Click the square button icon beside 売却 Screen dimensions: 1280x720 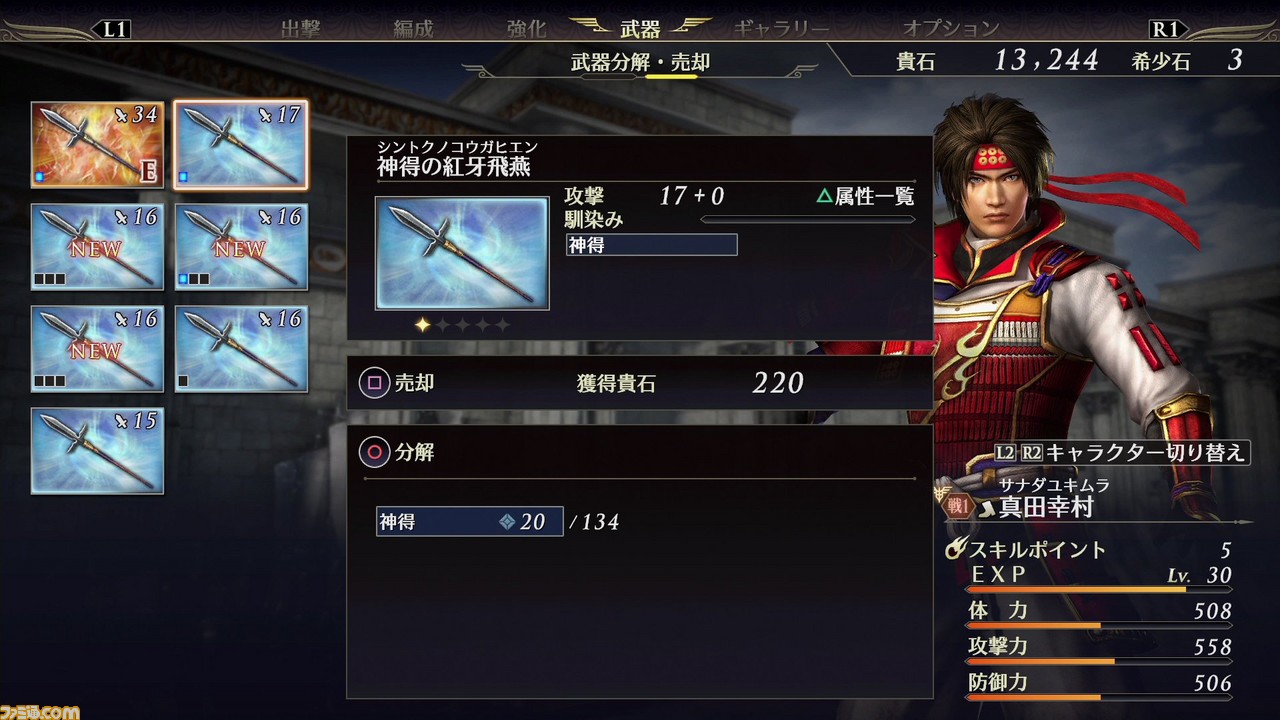coord(375,383)
